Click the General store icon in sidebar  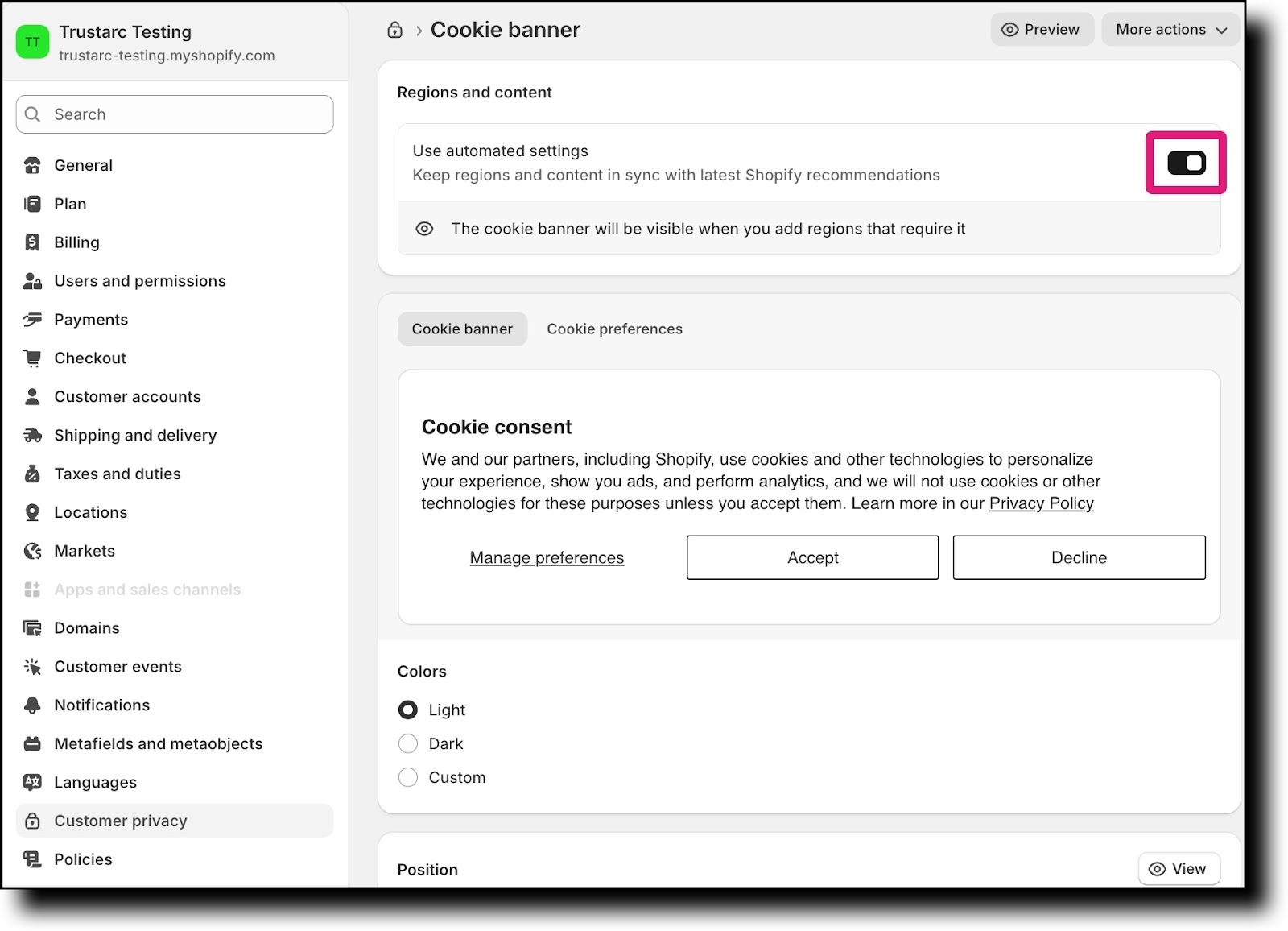pos(32,165)
